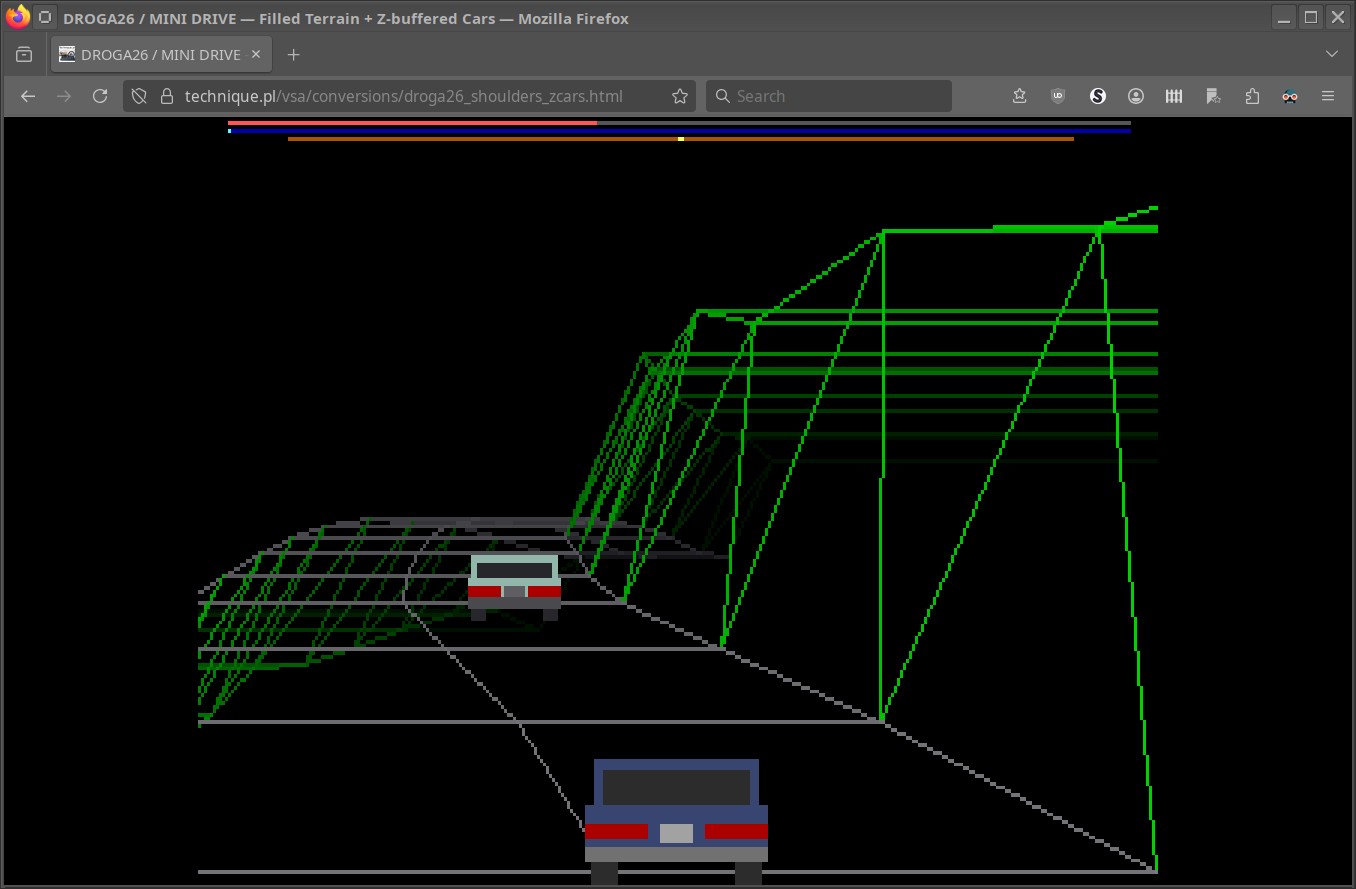Image resolution: width=1356 pixels, height=889 pixels.
Task: Close the Firefox window
Action: coord(1338,17)
